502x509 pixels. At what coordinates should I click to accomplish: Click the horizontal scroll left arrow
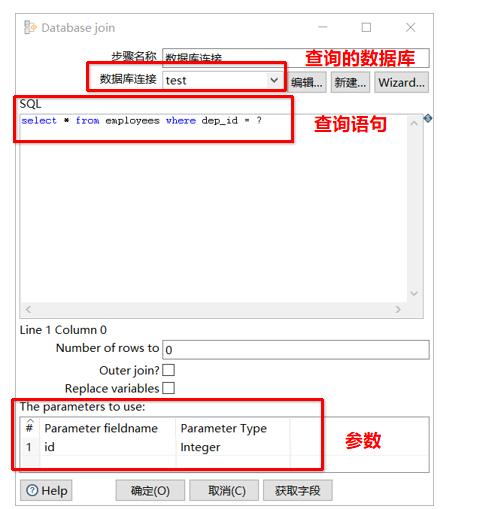[28, 309]
